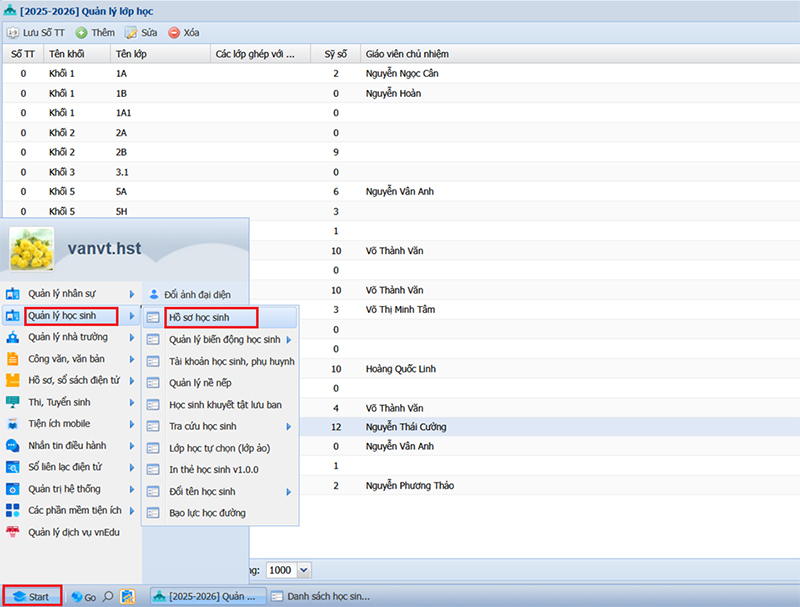The height and width of the screenshot is (607, 800).
Task: Click the Các phần mềm tiện ích icon
Action: 13,511
